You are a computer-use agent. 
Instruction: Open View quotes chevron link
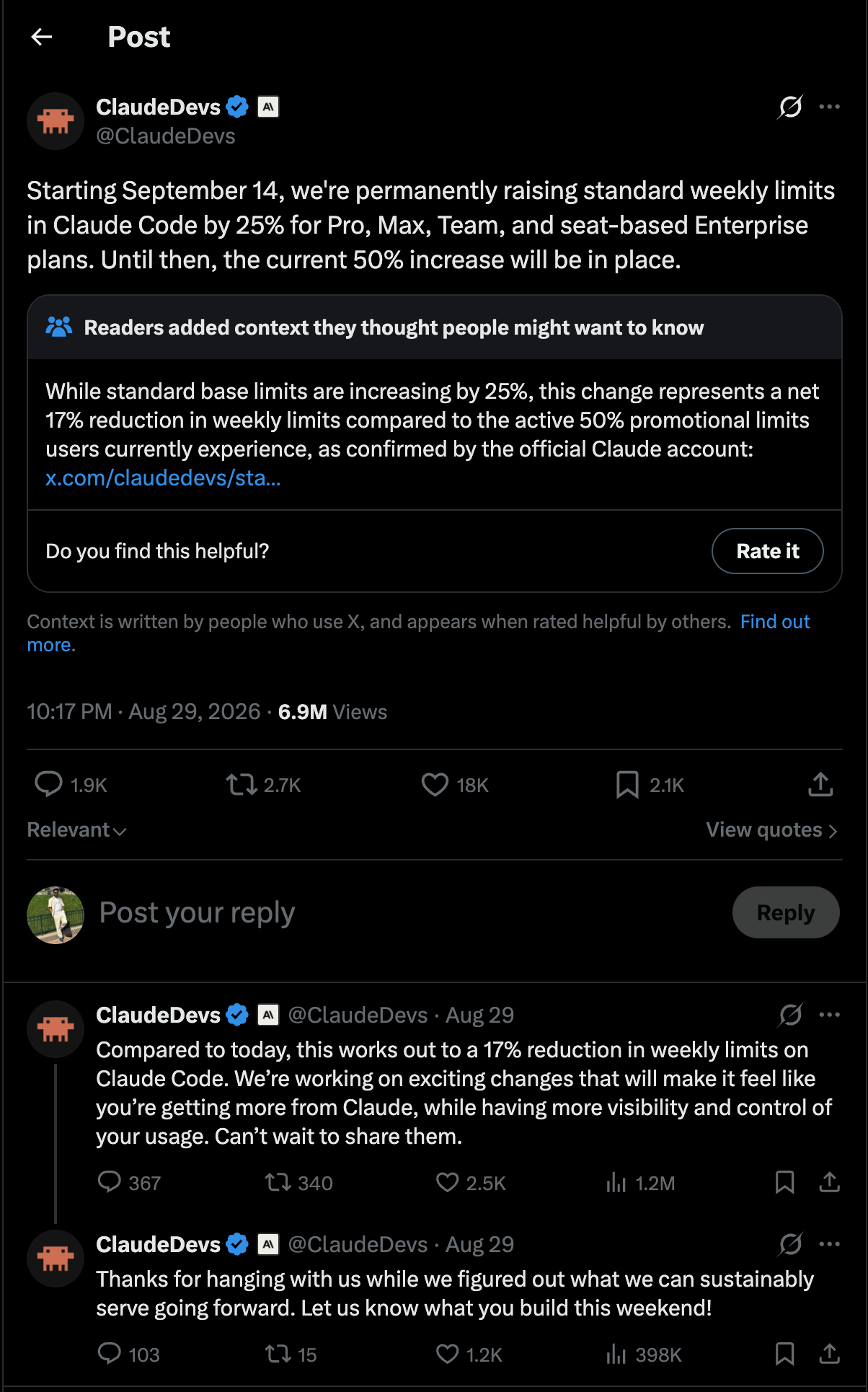[772, 830]
